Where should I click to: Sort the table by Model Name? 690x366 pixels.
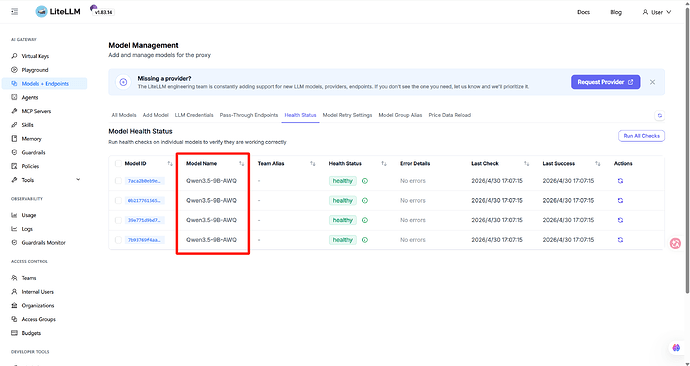[x=241, y=164]
